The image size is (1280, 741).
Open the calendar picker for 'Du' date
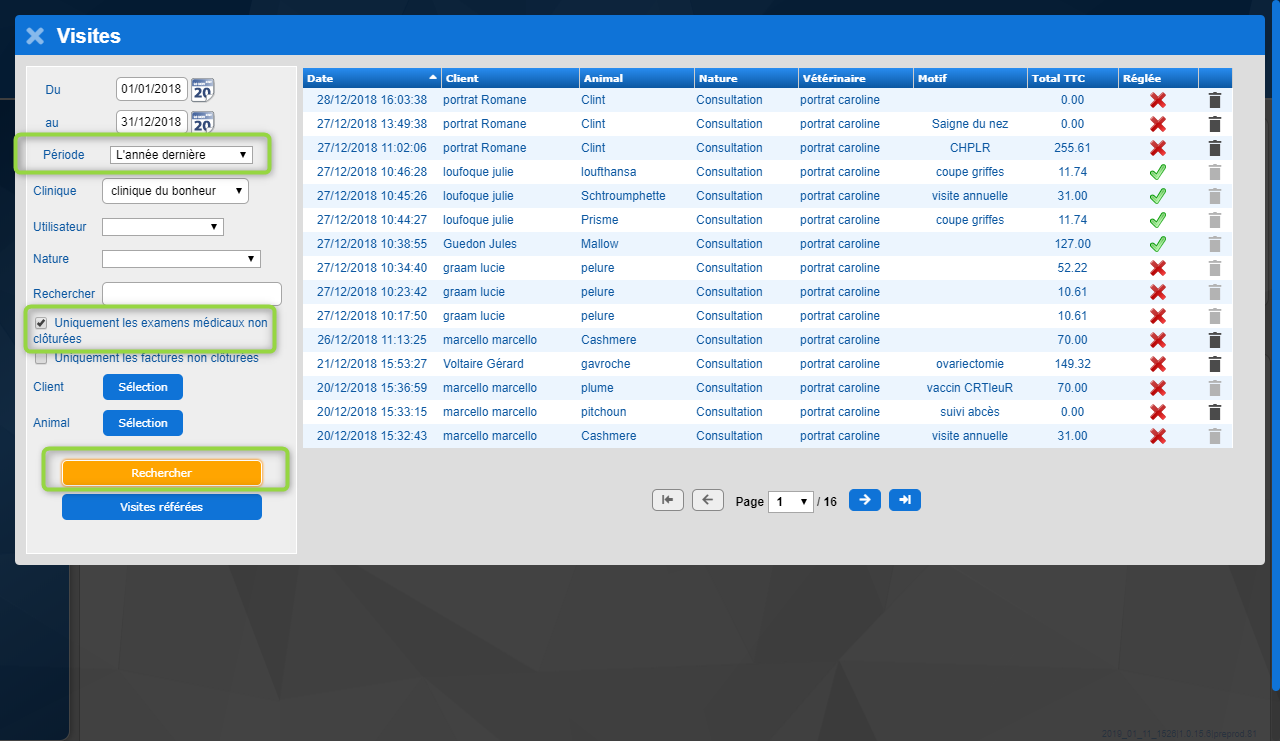tap(203, 89)
